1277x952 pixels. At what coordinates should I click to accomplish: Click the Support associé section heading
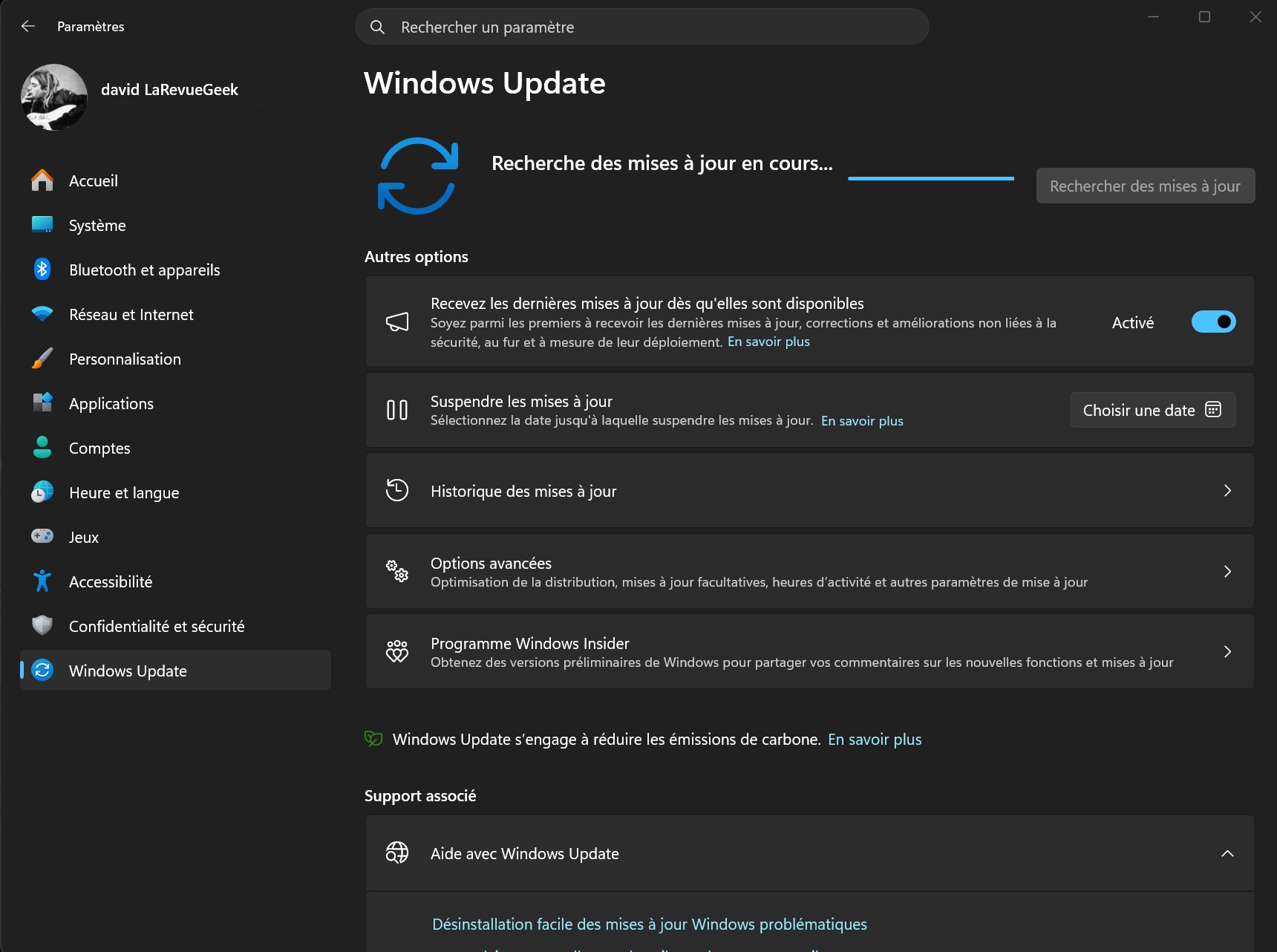(420, 796)
